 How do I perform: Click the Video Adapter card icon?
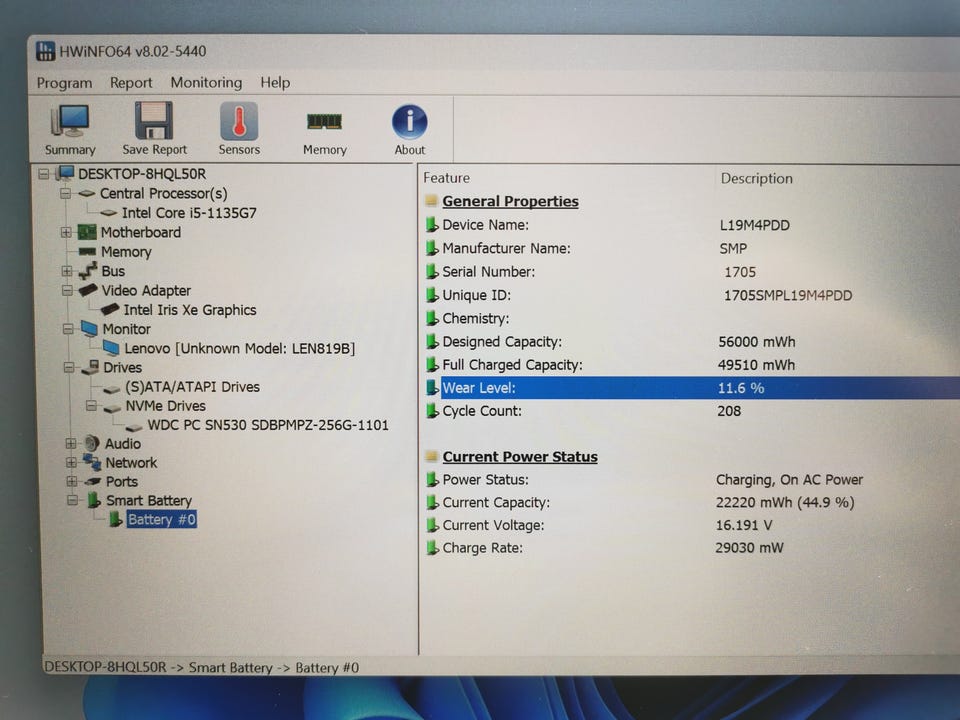coord(88,290)
